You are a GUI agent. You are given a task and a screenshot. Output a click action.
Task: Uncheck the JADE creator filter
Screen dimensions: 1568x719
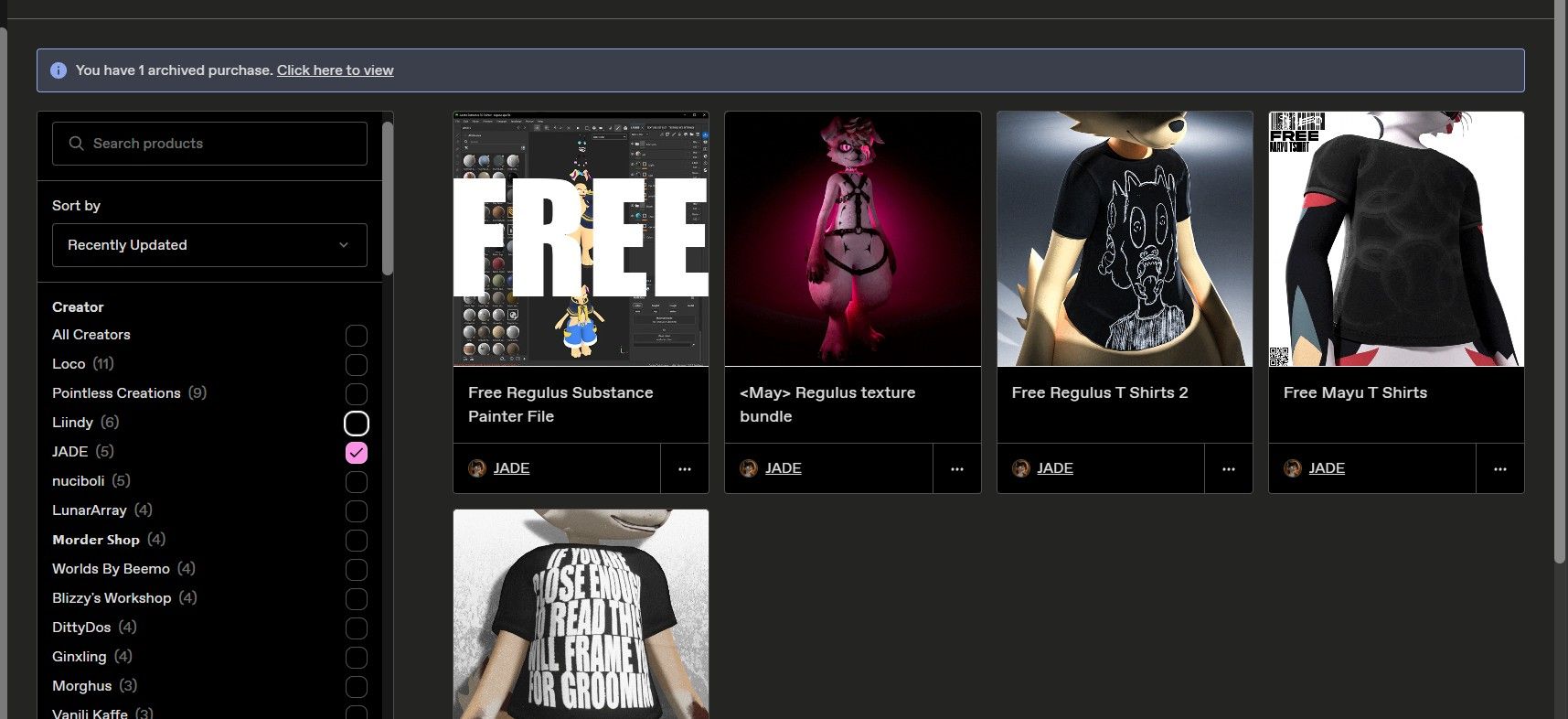pos(357,453)
